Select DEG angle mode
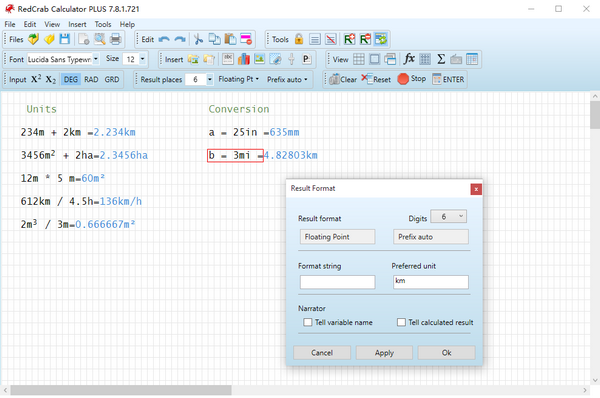Screen dimensions: 600x398 (71, 80)
